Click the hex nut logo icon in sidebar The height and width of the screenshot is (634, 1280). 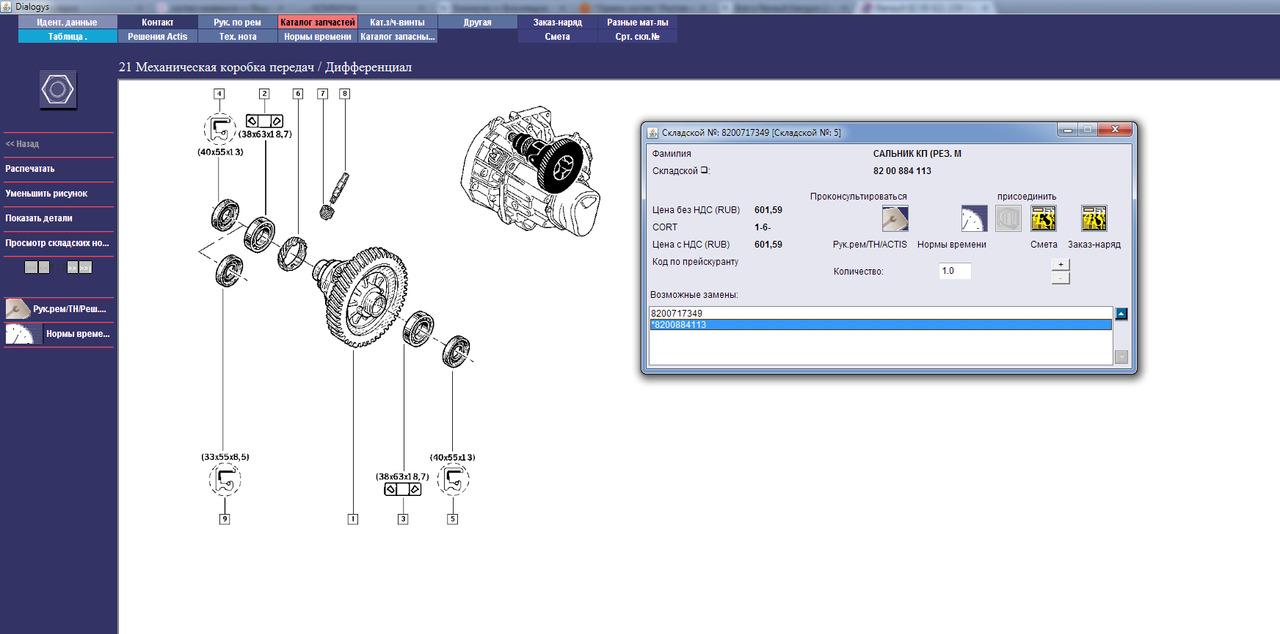tap(58, 89)
